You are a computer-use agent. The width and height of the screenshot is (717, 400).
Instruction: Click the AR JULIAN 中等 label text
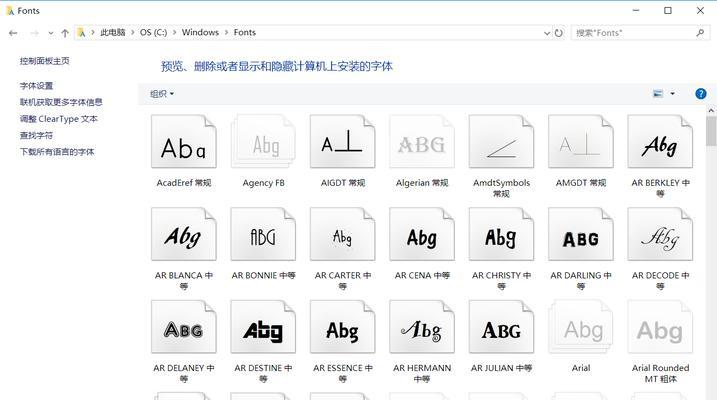point(502,368)
